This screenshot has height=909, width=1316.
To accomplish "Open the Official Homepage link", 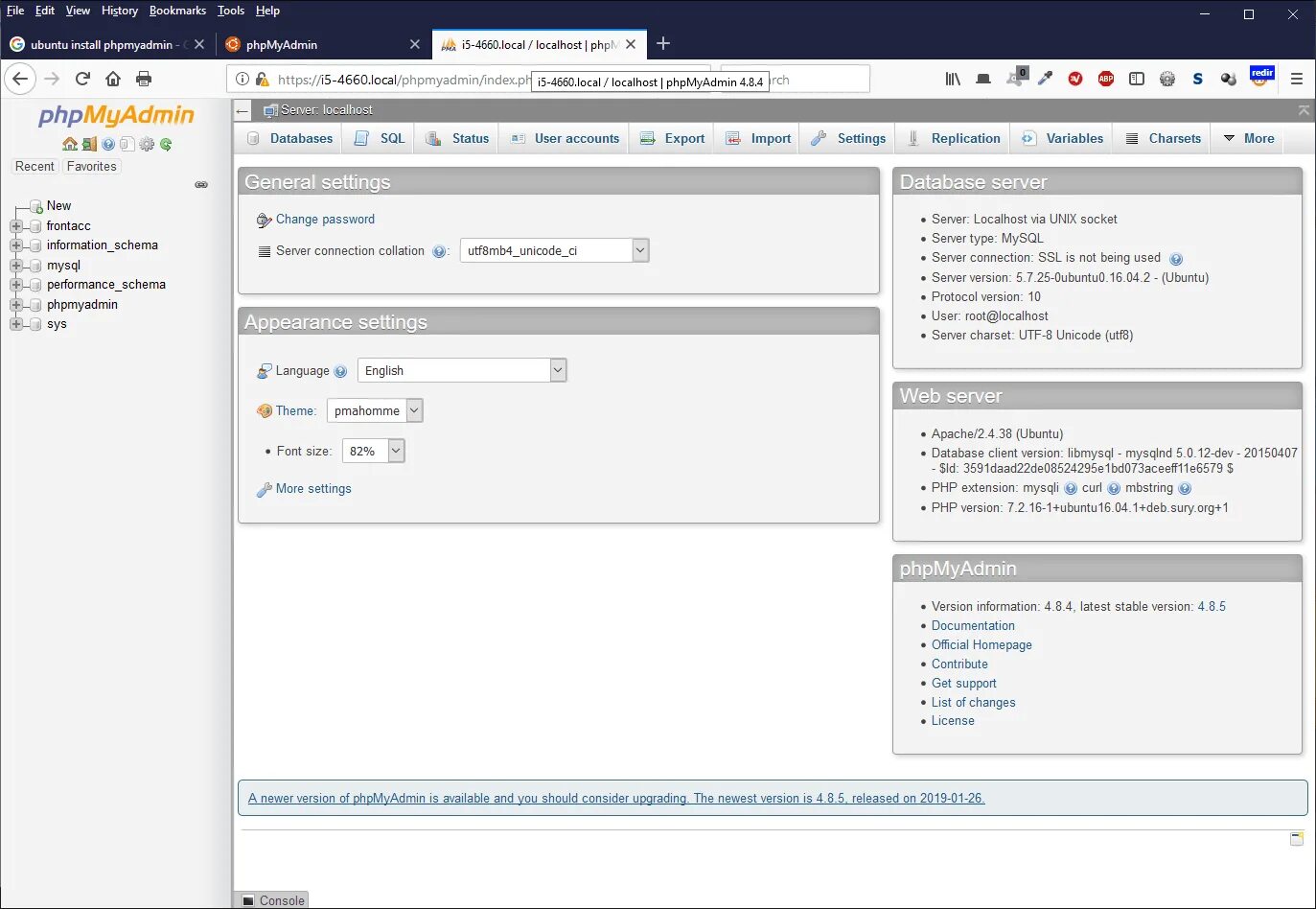I will pyautogui.click(x=981, y=645).
